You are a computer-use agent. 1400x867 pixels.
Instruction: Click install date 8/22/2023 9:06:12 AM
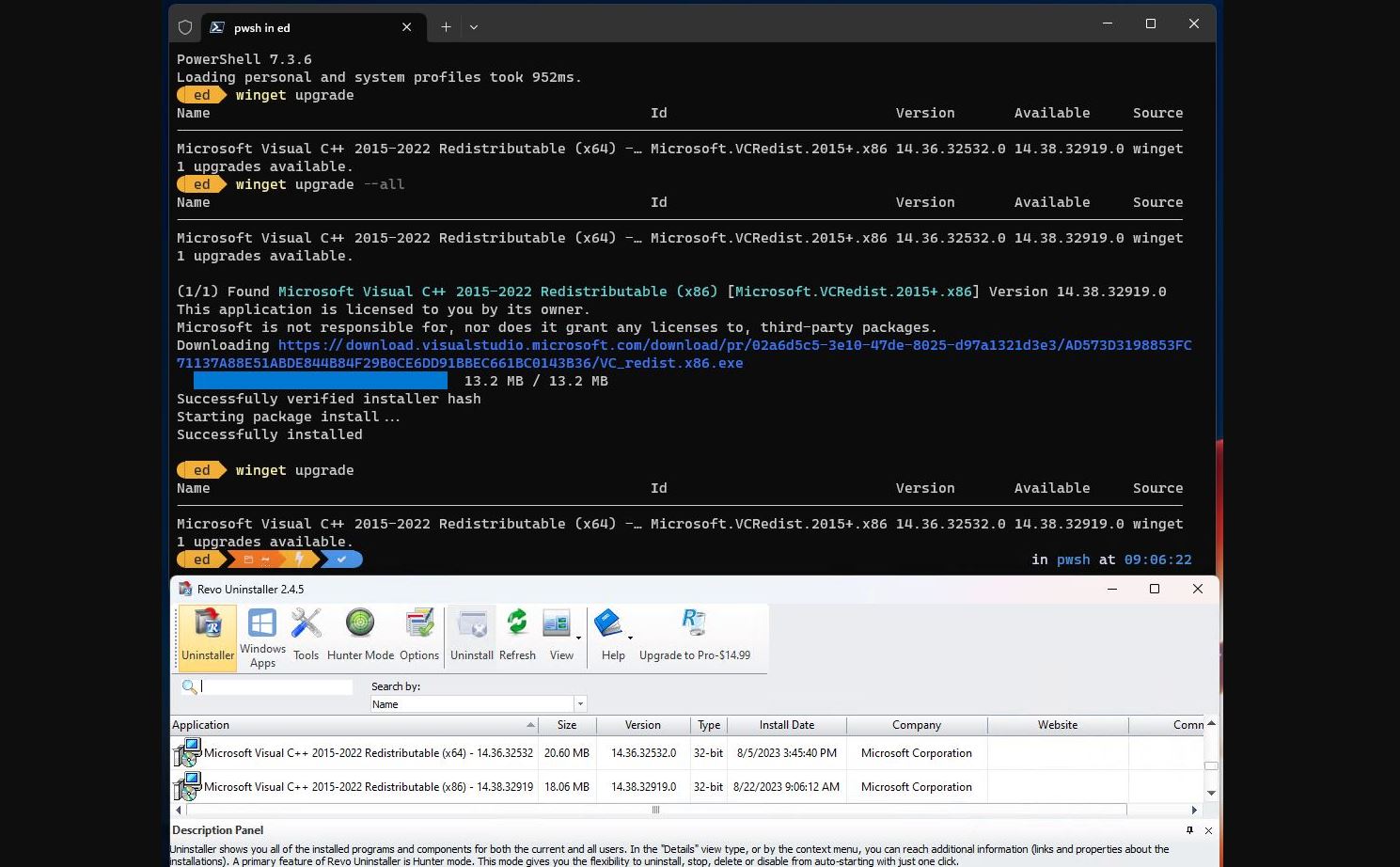click(x=787, y=787)
